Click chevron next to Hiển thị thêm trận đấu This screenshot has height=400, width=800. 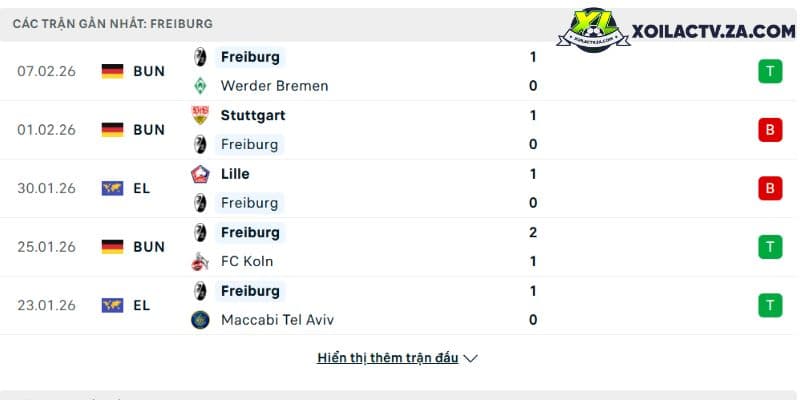[x=470, y=359]
